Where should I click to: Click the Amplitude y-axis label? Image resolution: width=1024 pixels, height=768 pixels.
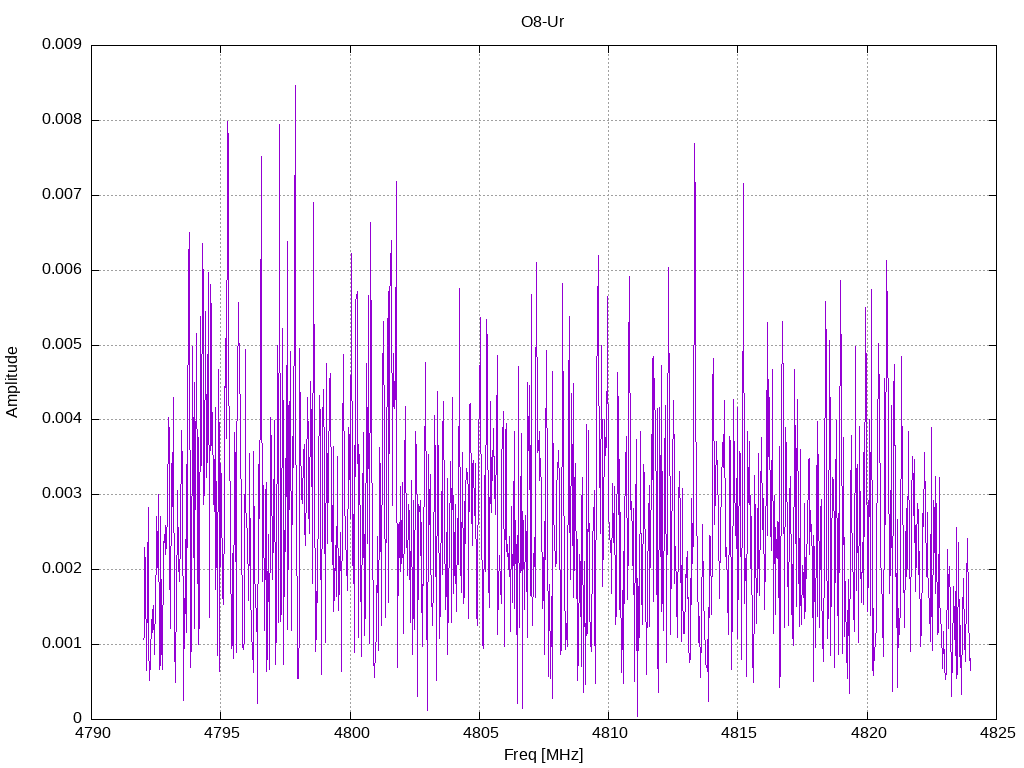(x=12, y=382)
